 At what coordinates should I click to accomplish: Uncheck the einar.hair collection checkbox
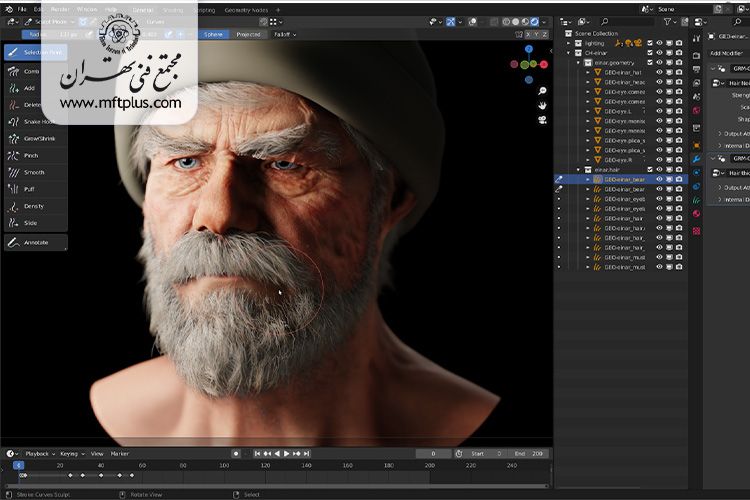650,169
